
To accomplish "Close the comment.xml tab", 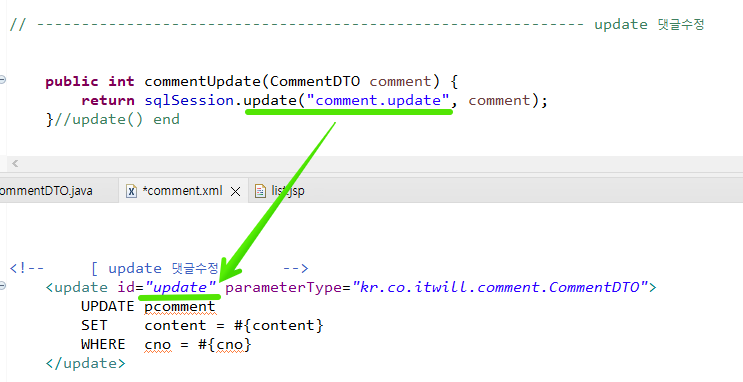I will [235, 191].
